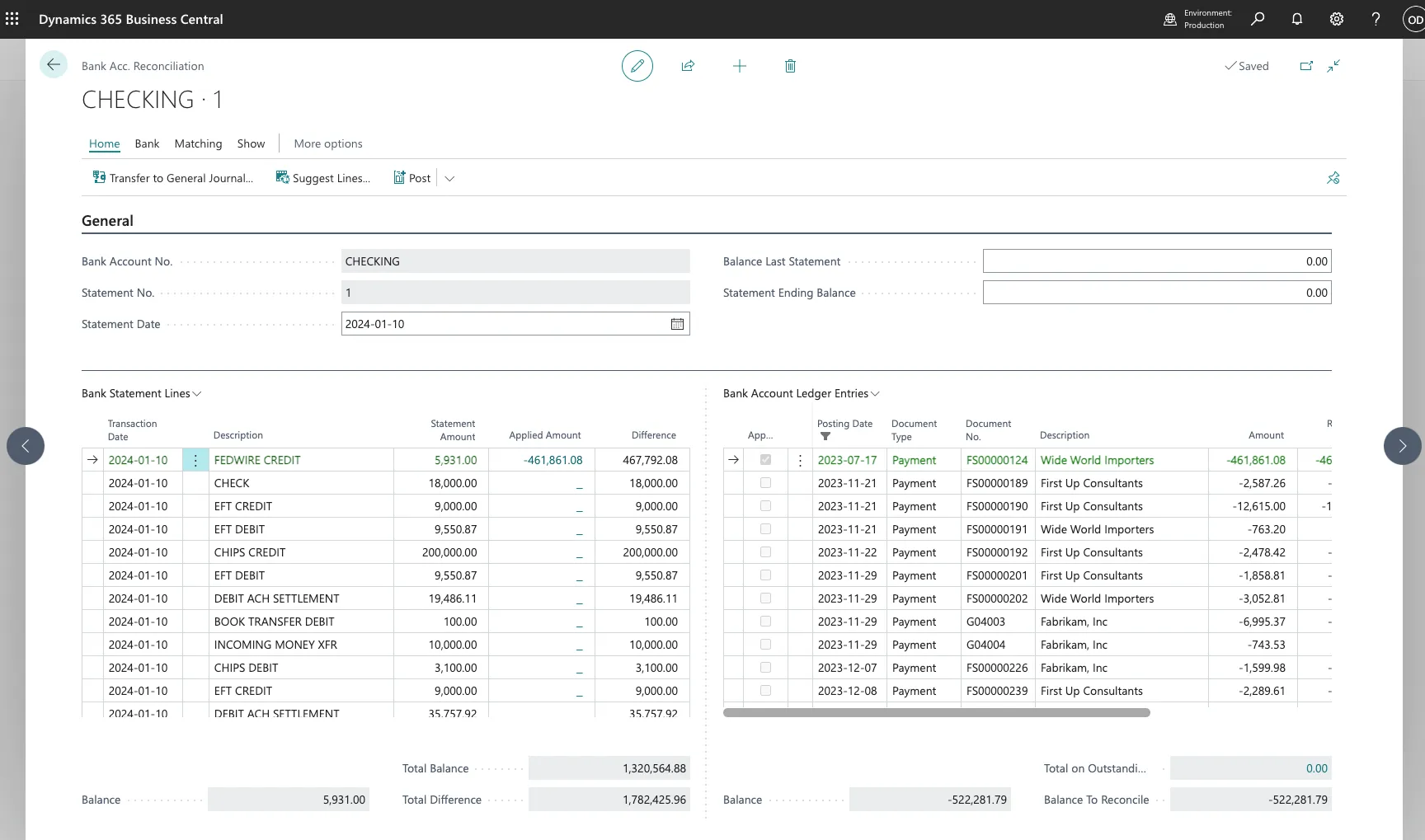Open the notifications bell
Image resolution: width=1425 pixels, height=840 pixels.
[1297, 19]
